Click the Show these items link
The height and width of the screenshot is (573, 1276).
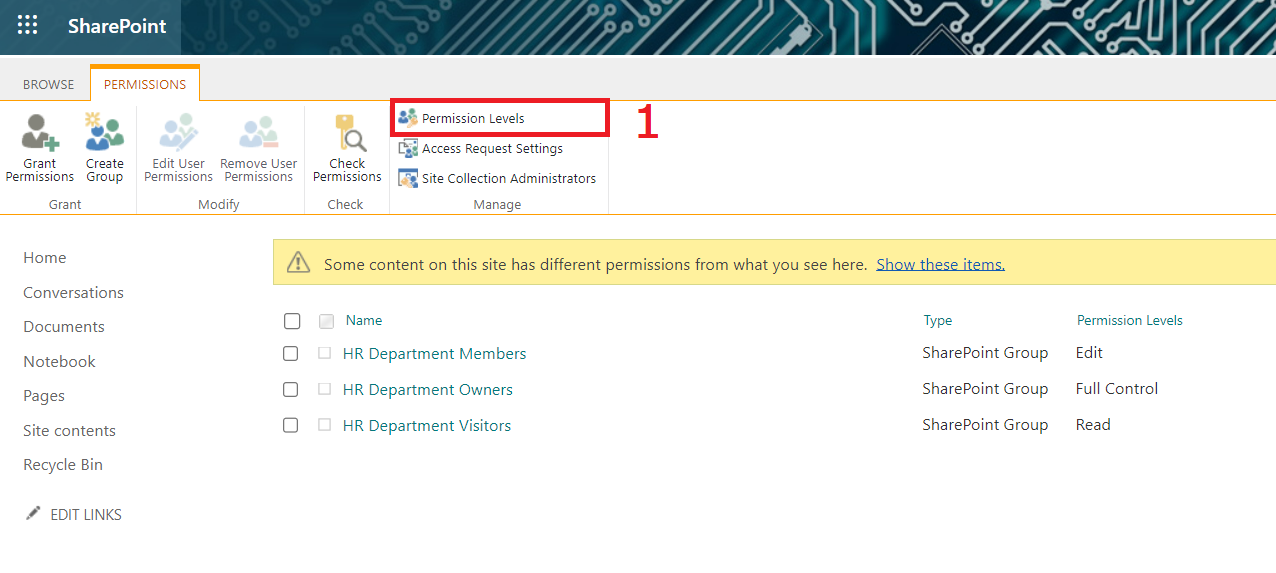coord(940,265)
